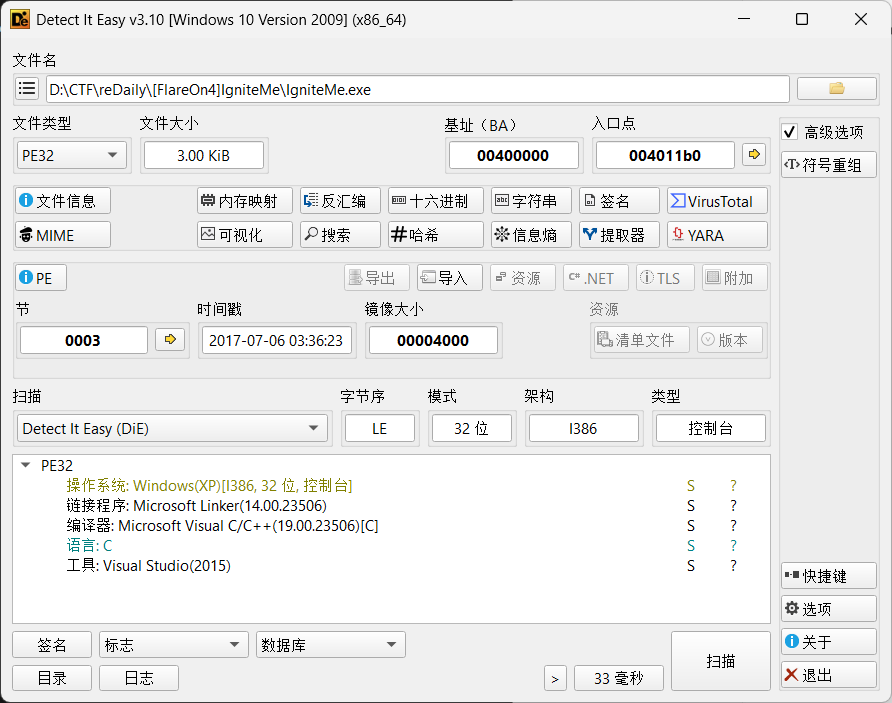Image resolution: width=892 pixels, height=703 pixels.
Task: Open 搜索 search tool
Action: tap(340, 235)
